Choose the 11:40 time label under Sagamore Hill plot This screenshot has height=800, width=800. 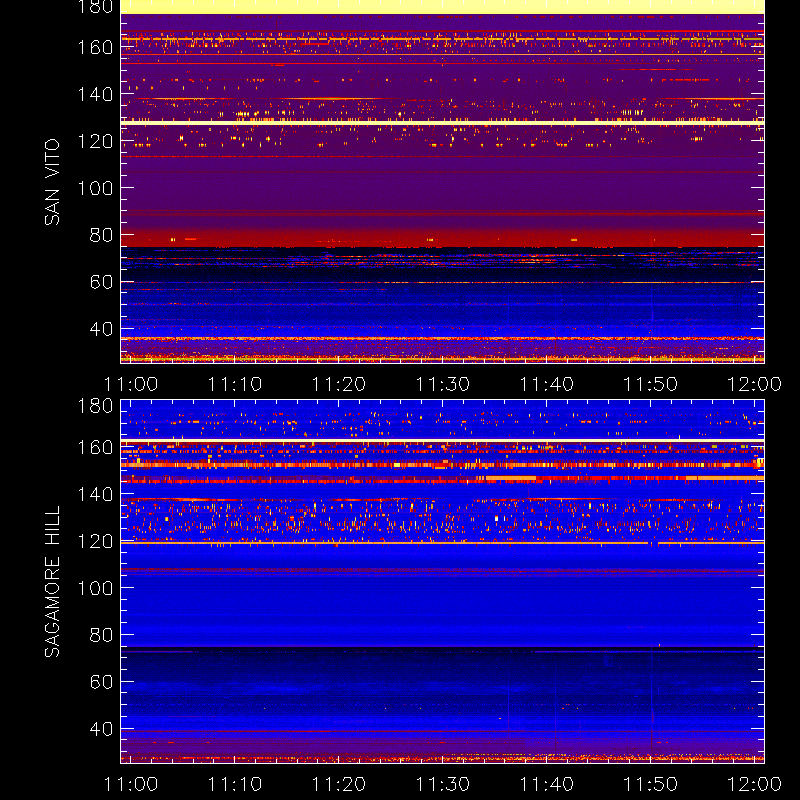pyautogui.click(x=546, y=784)
